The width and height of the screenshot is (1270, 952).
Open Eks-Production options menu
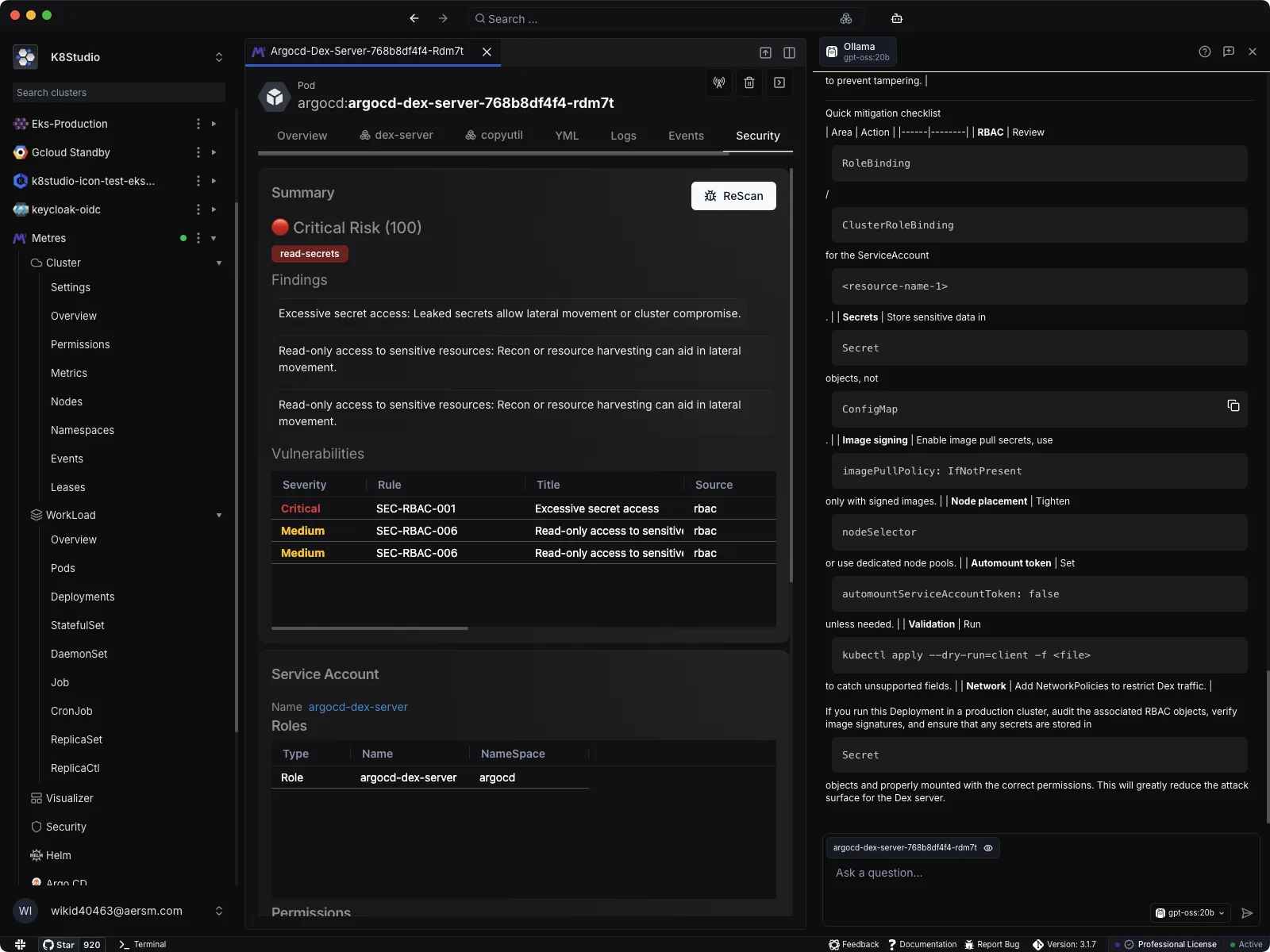(198, 124)
